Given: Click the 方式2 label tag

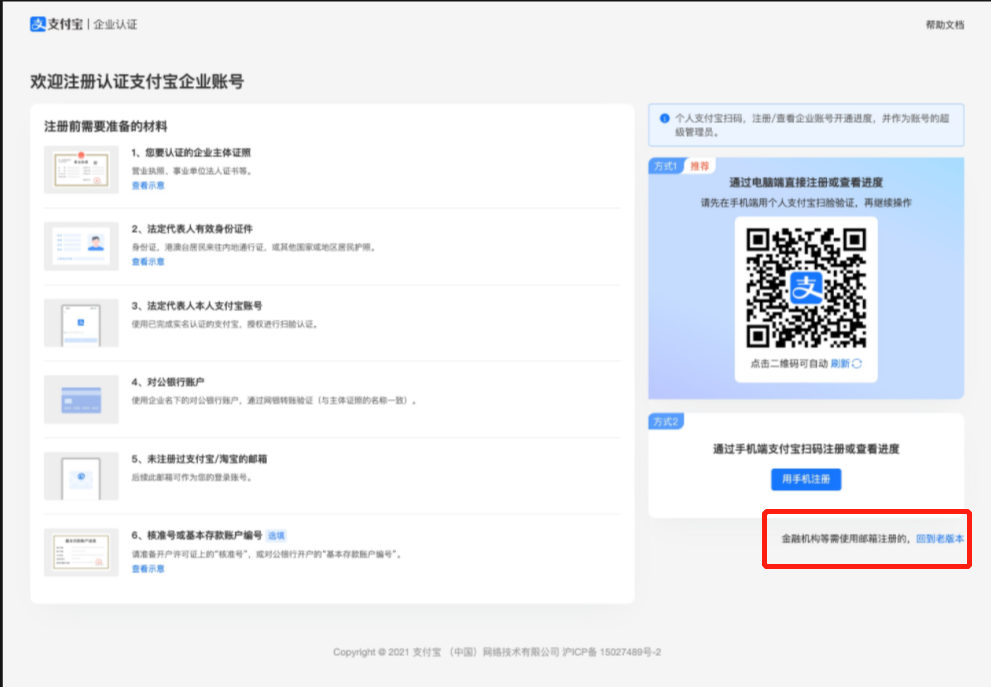Looking at the screenshot, I should coord(666,422).
